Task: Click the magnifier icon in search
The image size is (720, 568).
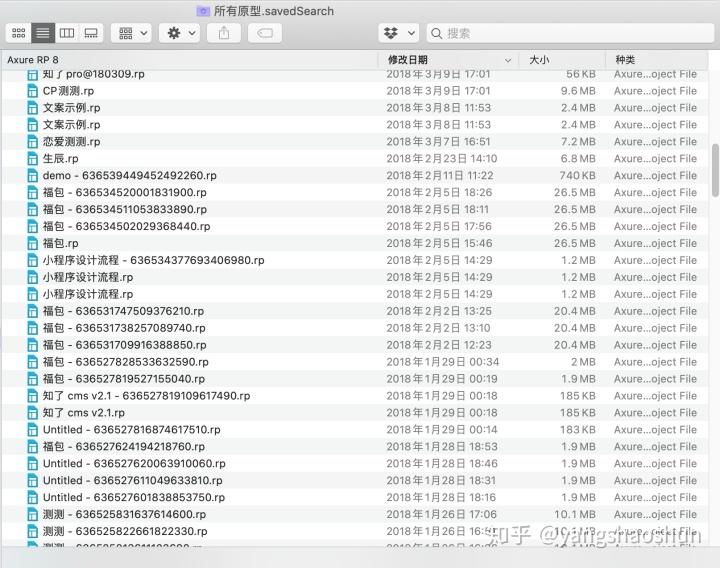Action: tap(437, 34)
